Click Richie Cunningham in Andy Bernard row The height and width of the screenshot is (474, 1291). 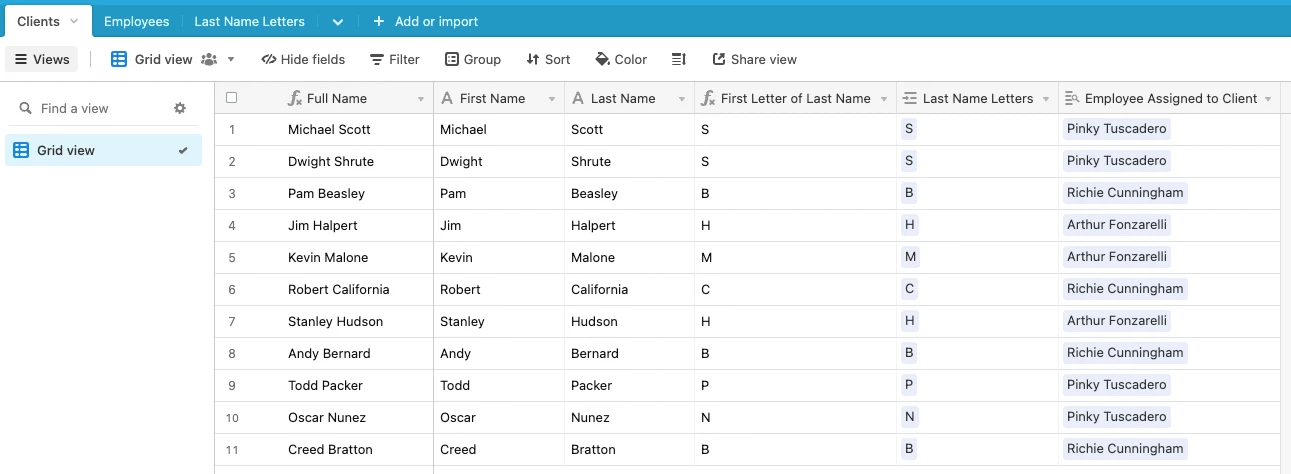tap(1125, 353)
